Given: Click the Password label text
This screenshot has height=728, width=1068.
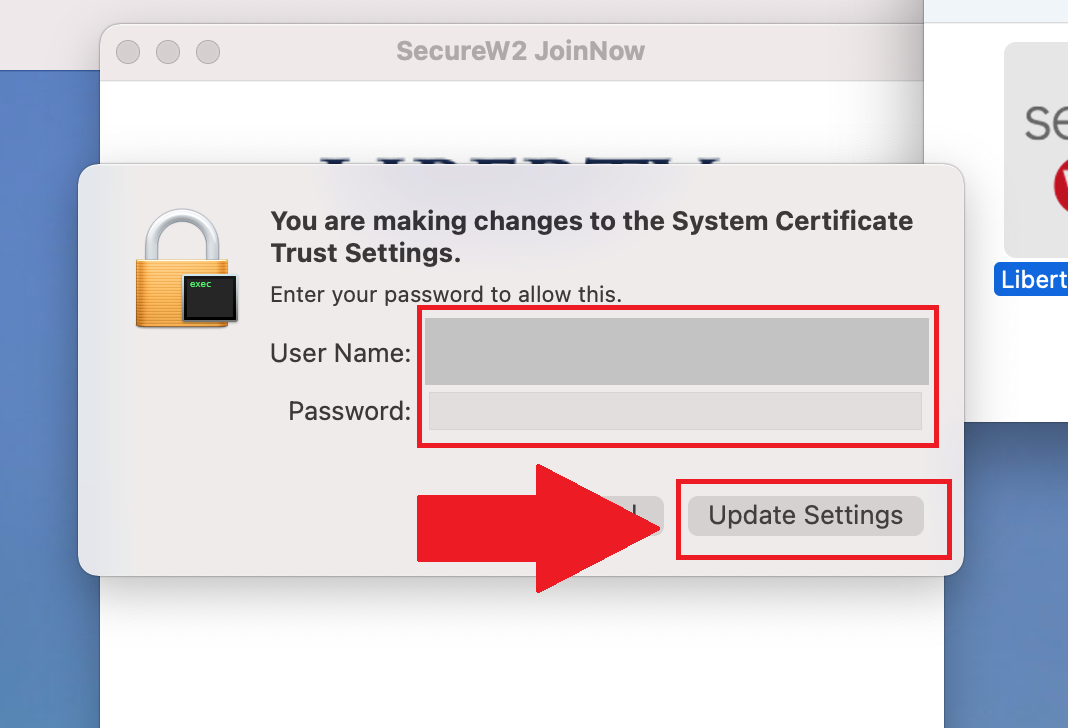Looking at the screenshot, I should [349, 411].
